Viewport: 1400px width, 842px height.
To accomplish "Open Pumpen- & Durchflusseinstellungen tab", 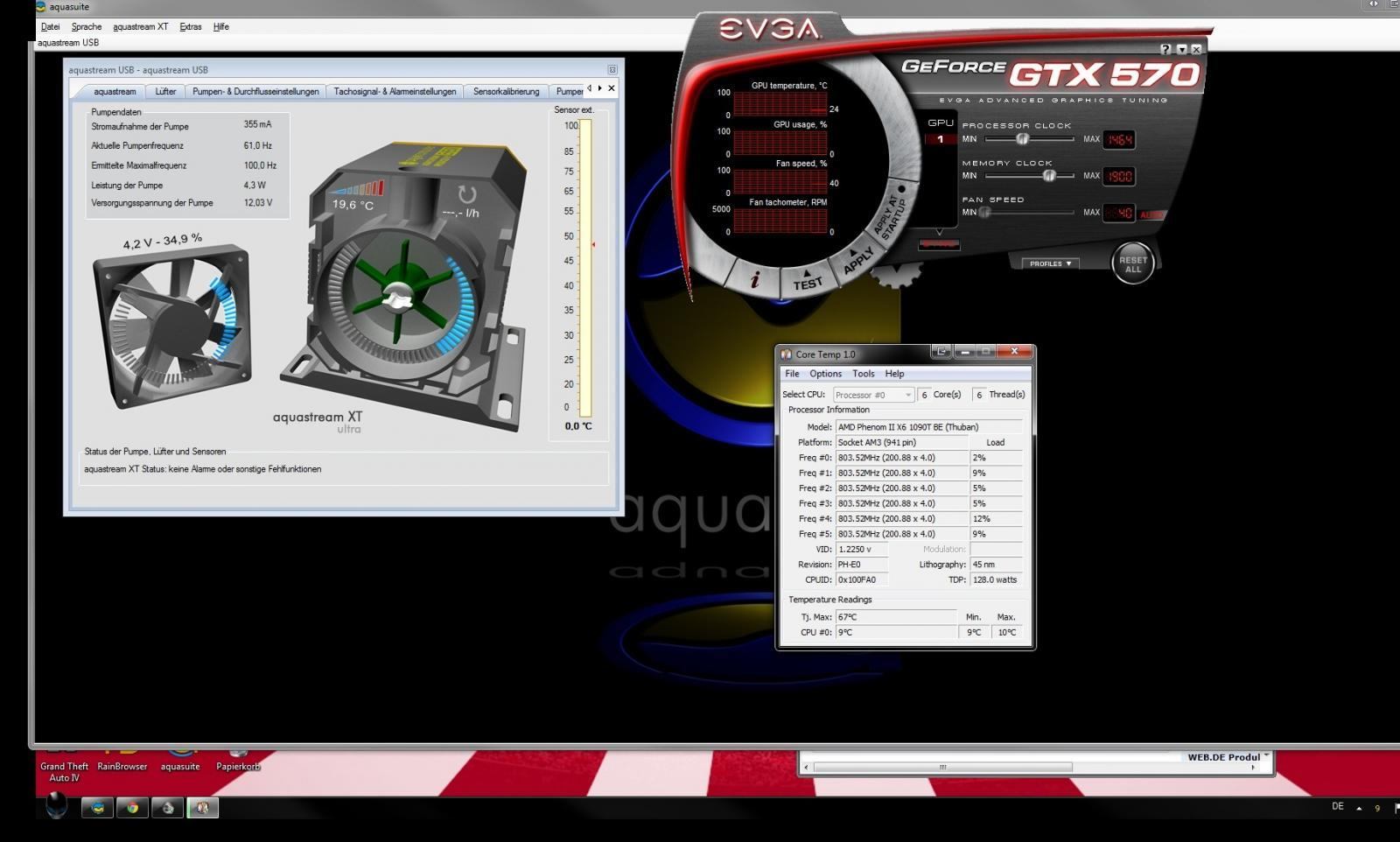I will point(255,91).
